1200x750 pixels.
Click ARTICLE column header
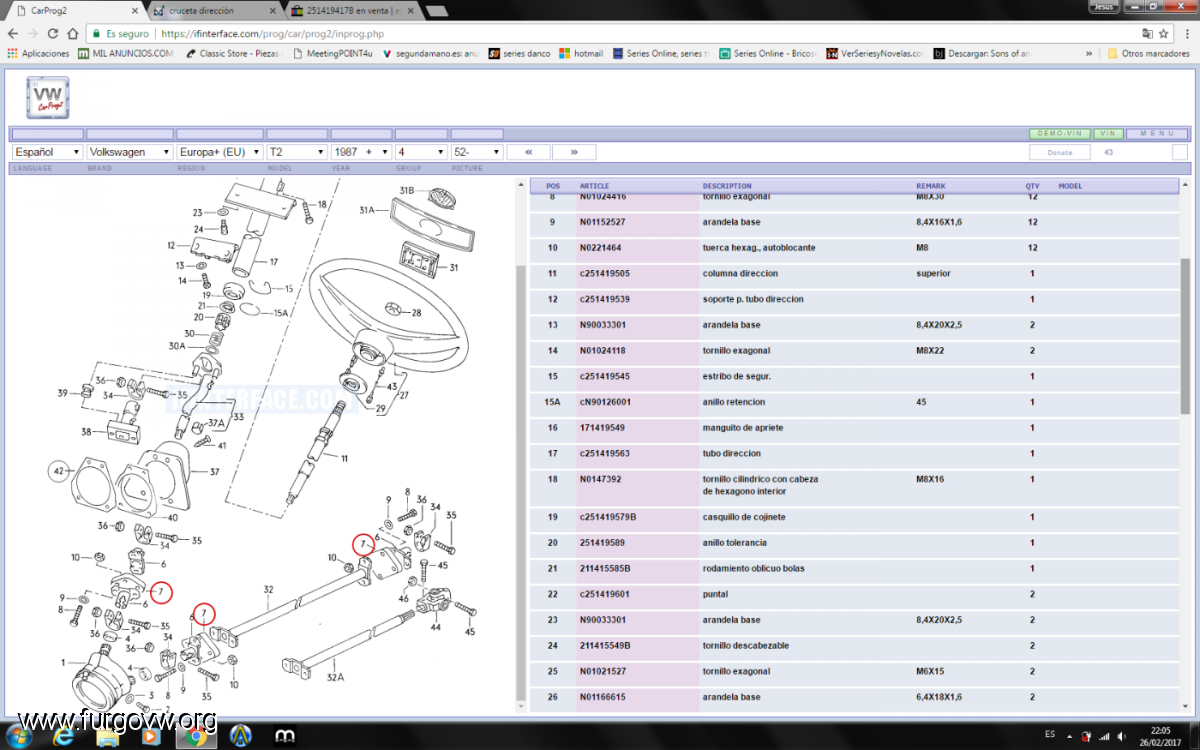click(x=594, y=186)
